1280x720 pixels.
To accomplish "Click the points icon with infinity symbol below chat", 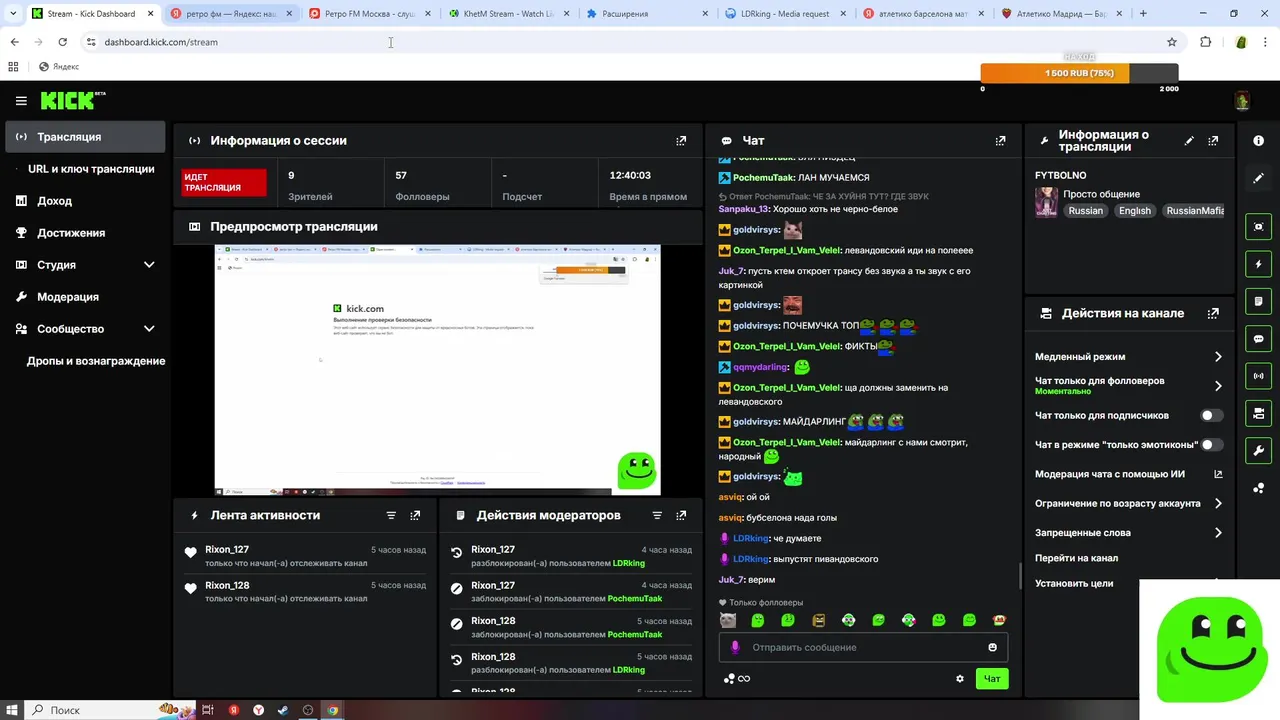I will (x=736, y=678).
